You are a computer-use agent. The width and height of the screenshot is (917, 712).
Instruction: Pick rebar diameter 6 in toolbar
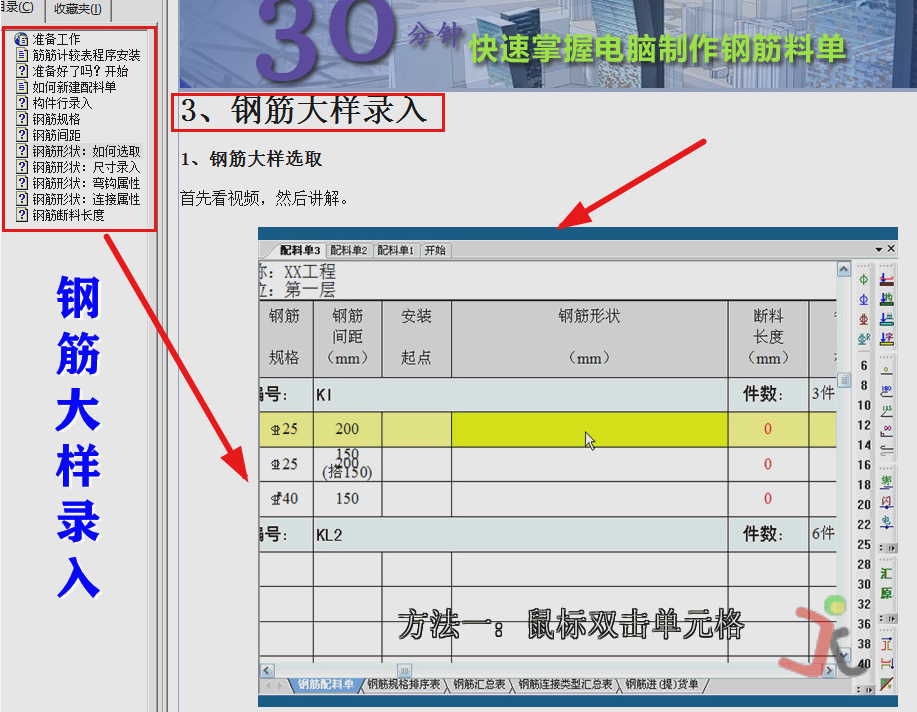864,366
